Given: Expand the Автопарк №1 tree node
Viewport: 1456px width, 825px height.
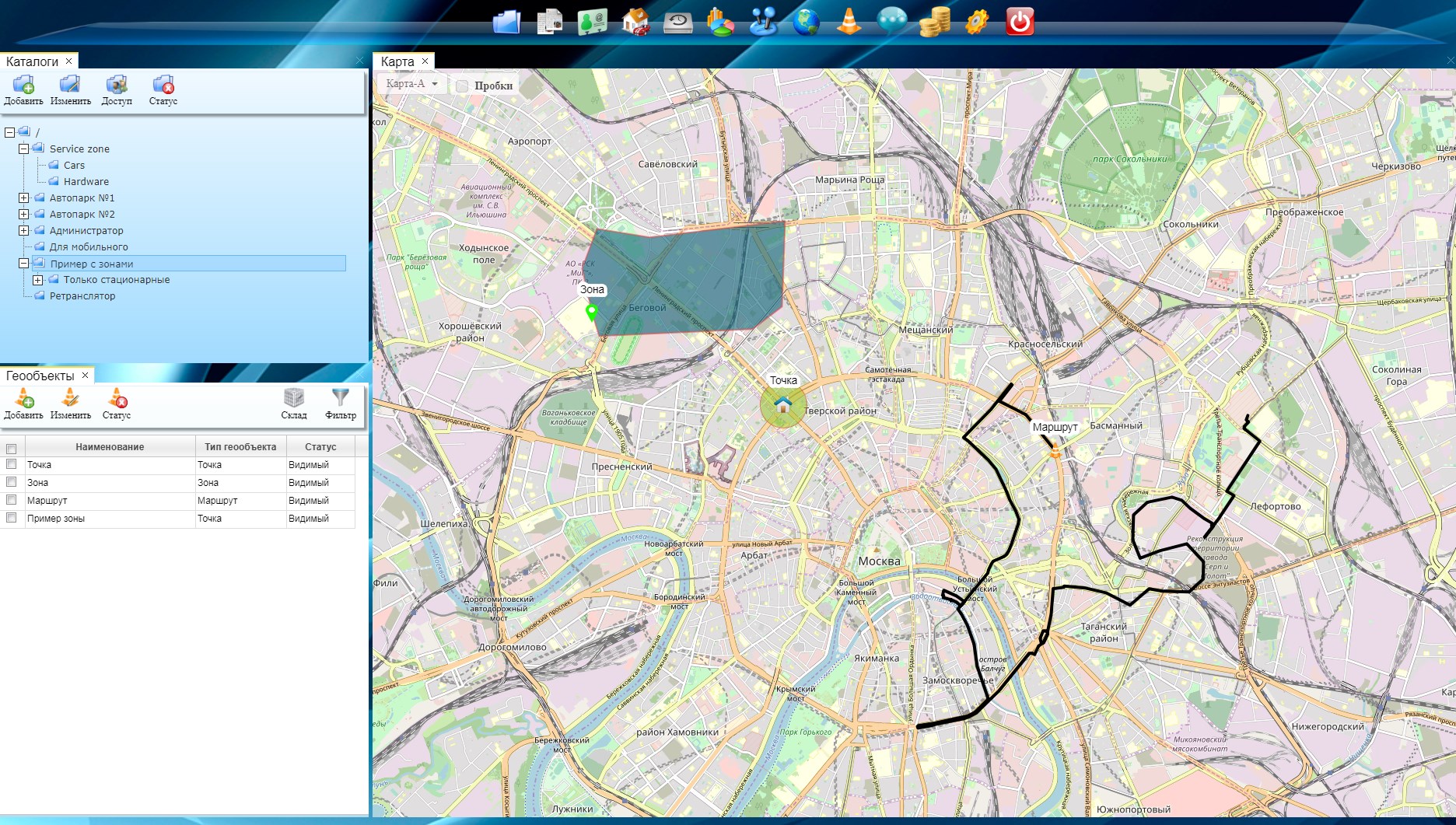Looking at the screenshot, I should 23,198.
